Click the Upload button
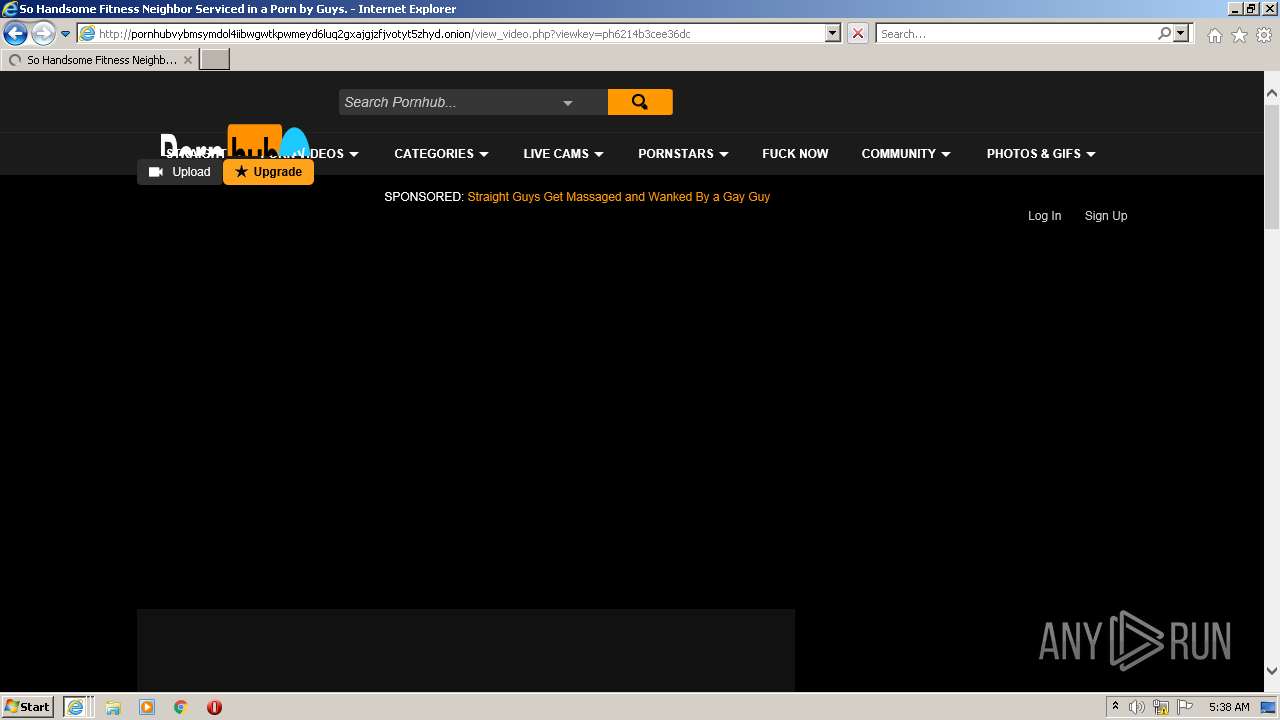Screen dimensions: 1280x720 click(180, 172)
